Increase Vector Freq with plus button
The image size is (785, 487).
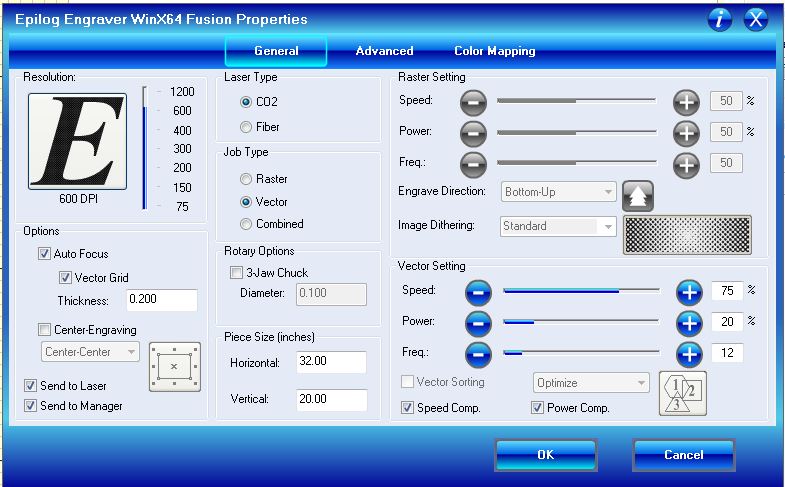[x=689, y=355]
